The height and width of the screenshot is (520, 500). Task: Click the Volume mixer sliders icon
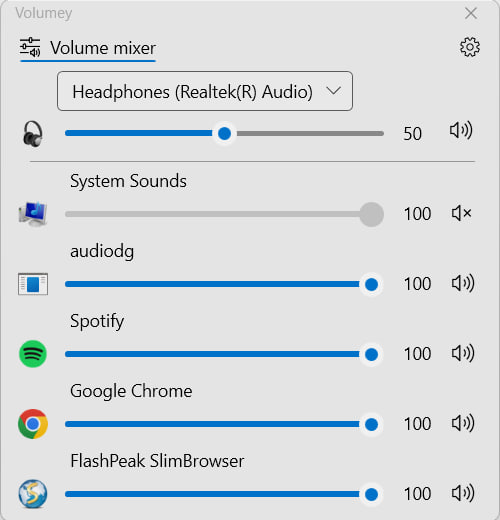pyautogui.click(x=30, y=47)
